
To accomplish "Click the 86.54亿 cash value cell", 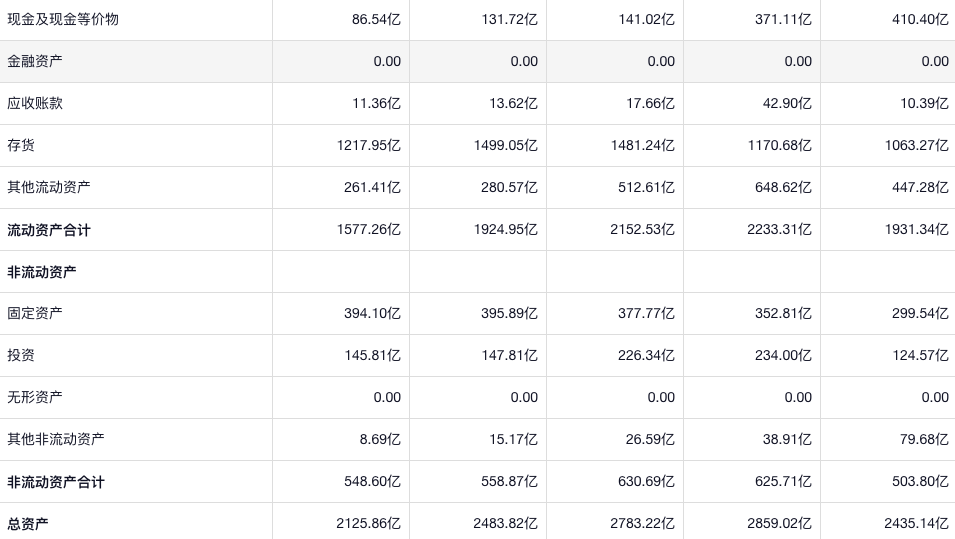I will [x=376, y=19].
